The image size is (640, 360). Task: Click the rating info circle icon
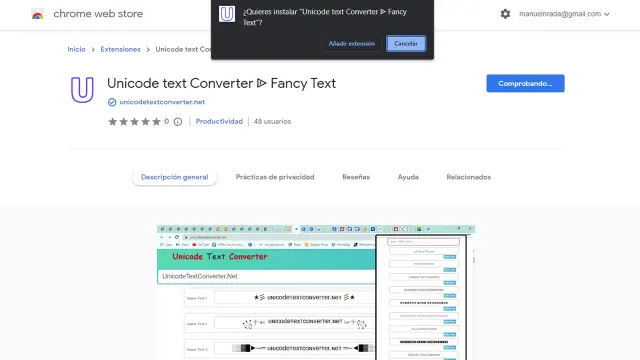point(178,122)
